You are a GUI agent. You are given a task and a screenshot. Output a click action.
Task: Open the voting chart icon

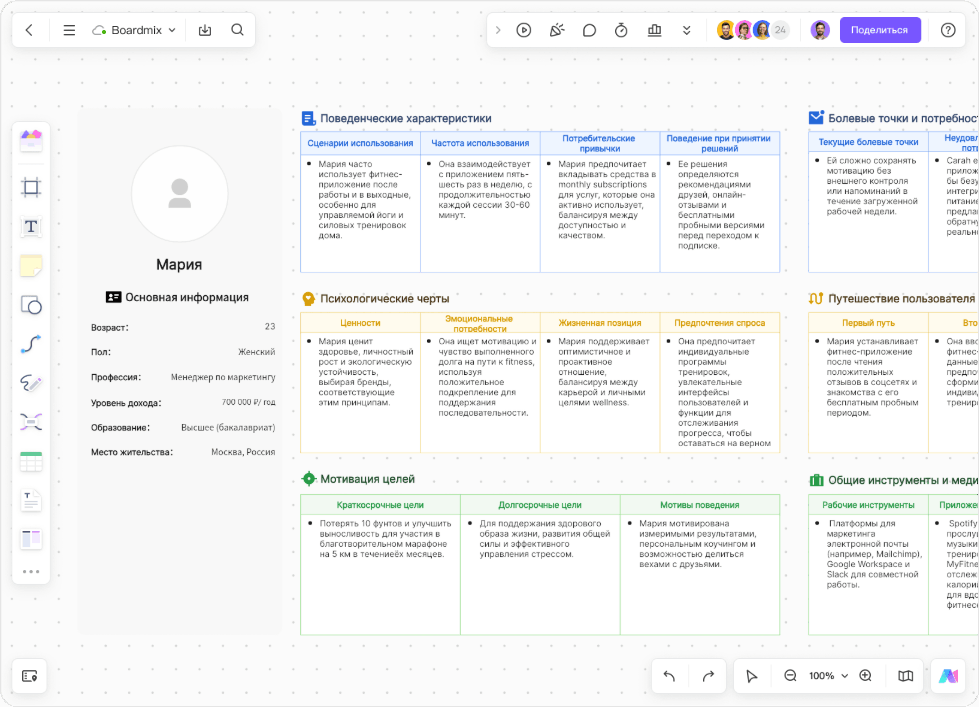[x=654, y=30]
